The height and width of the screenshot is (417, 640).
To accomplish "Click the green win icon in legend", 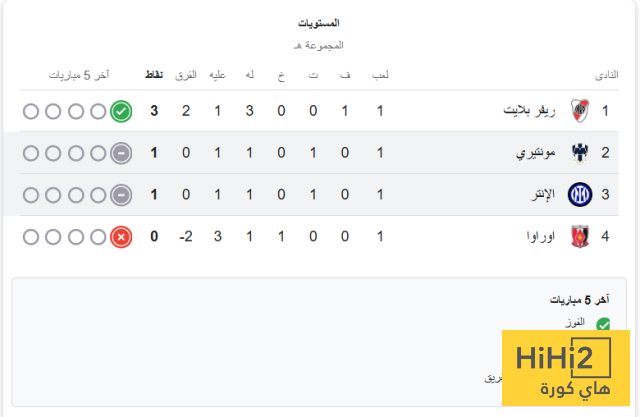I will 603,324.
